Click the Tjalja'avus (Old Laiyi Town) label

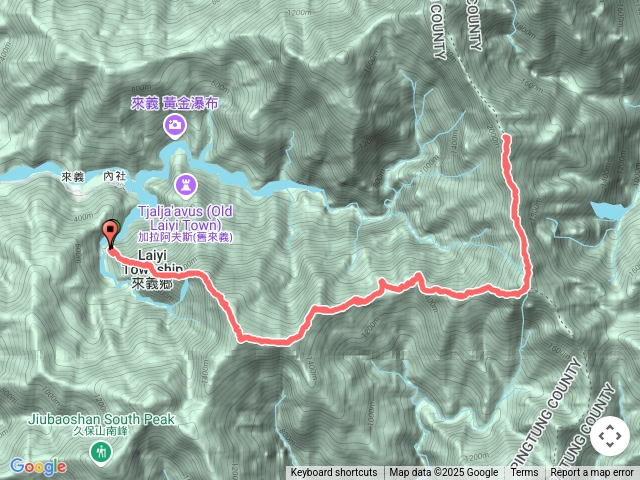click(186, 218)
